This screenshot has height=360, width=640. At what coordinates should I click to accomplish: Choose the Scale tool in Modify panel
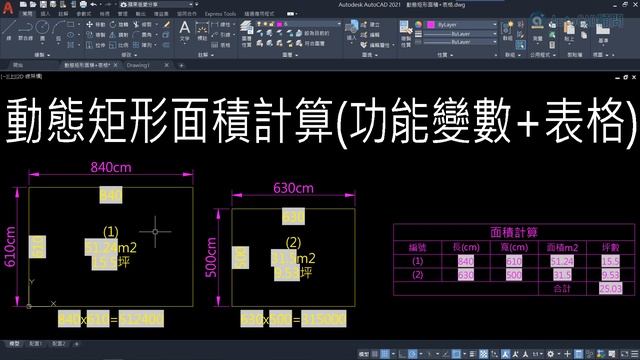point(119,45)
